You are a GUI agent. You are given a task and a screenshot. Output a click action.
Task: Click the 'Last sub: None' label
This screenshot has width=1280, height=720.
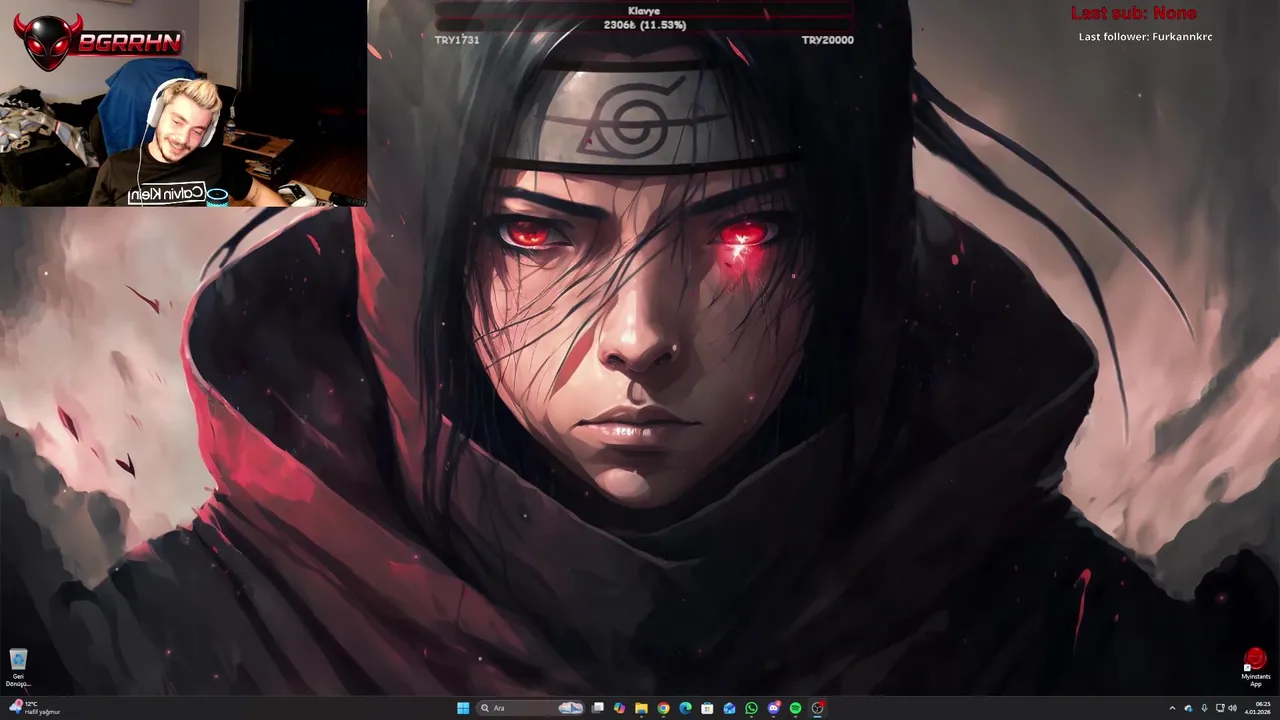[1133, 13]
